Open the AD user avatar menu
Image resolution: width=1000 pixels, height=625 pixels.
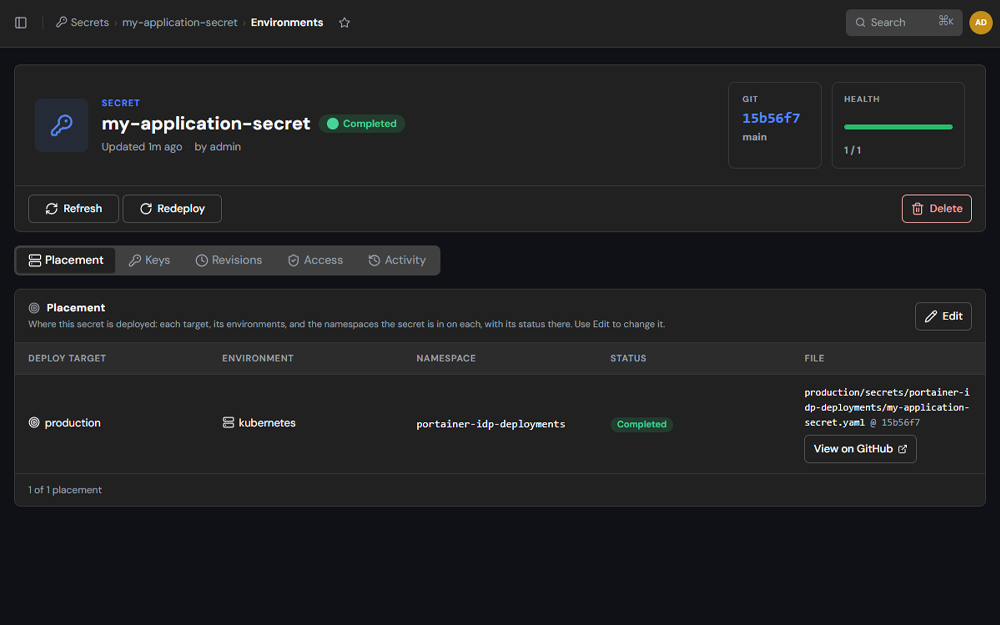980,22
